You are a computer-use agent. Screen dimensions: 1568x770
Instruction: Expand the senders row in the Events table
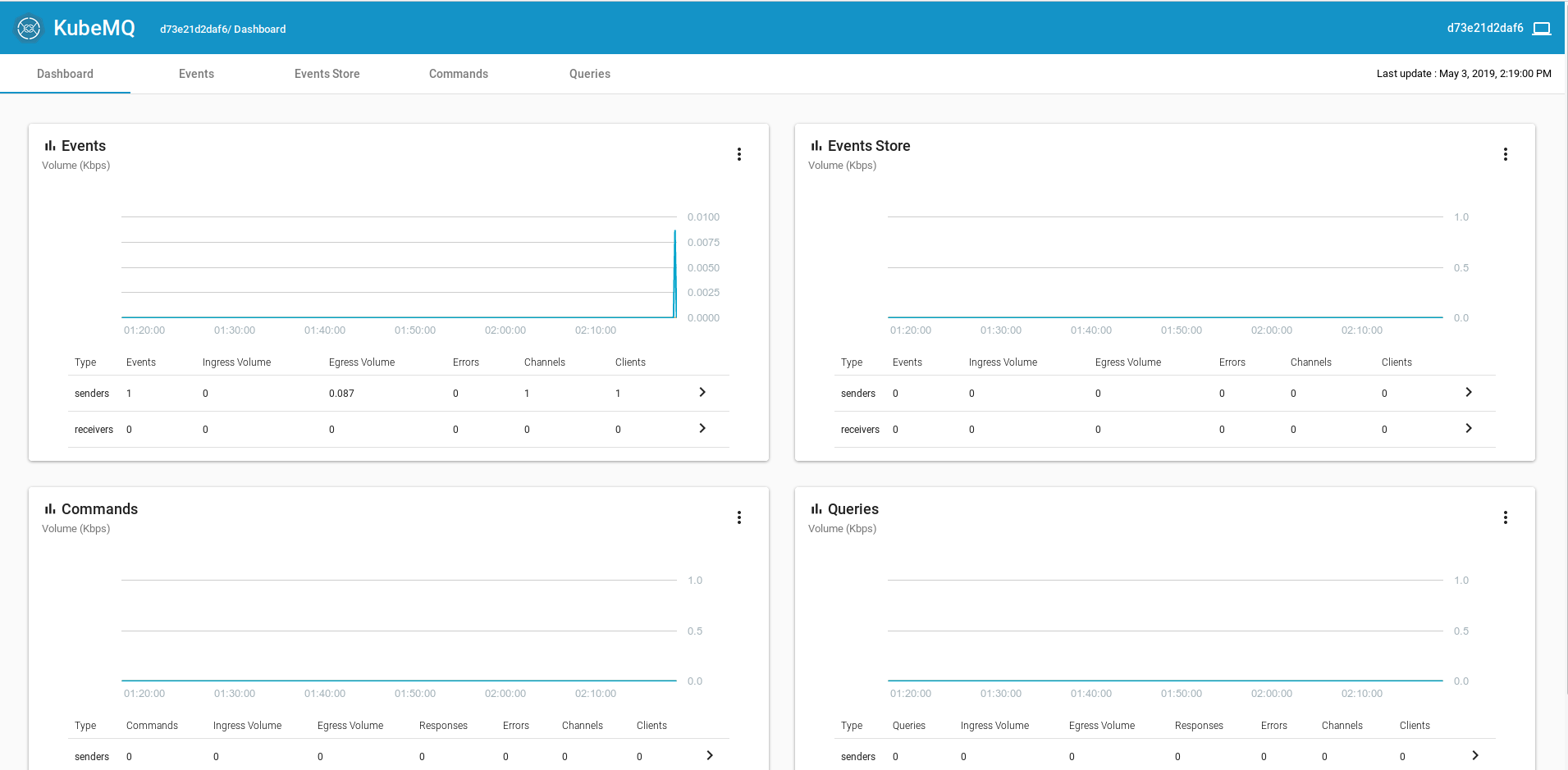[702, 393]
